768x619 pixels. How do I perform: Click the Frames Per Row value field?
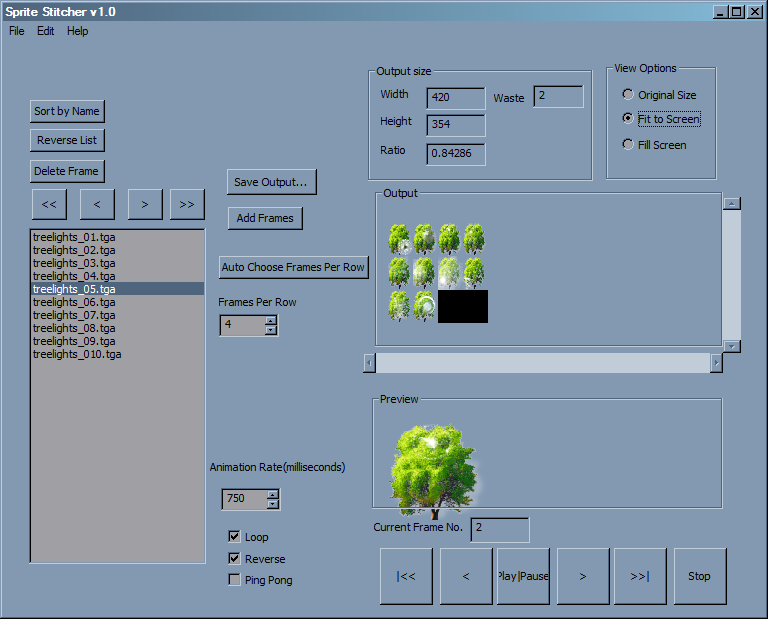[x=243, y=325]
